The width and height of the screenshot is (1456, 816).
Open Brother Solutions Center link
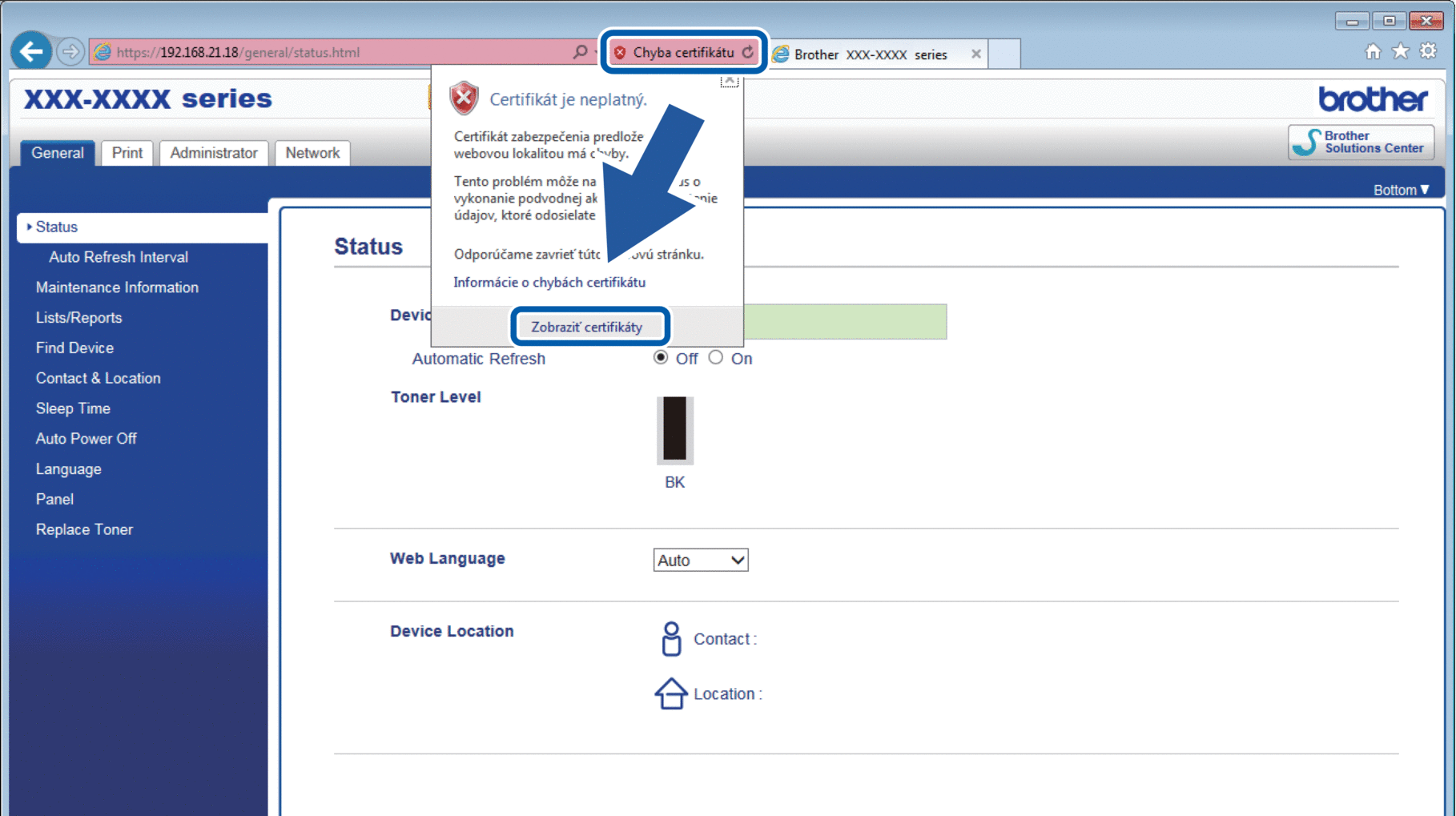click(1361, 142)
